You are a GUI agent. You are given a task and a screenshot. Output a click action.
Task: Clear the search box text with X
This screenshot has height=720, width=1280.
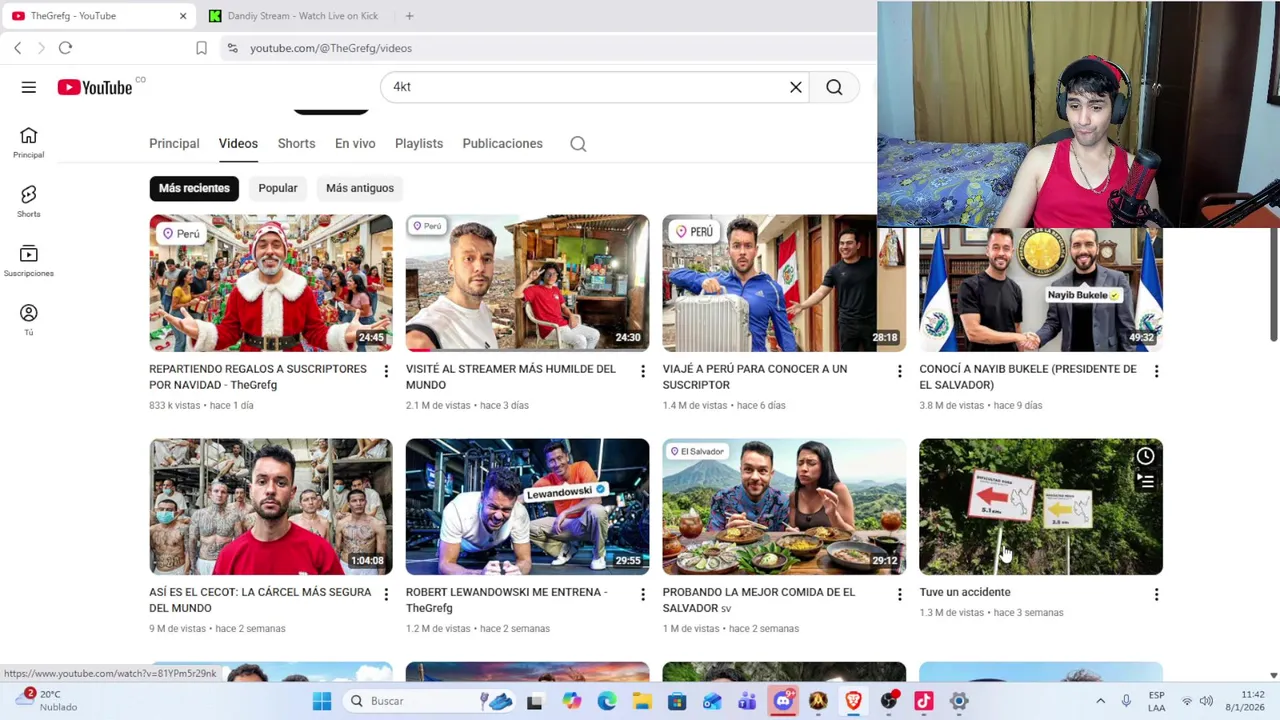[796, 87]
